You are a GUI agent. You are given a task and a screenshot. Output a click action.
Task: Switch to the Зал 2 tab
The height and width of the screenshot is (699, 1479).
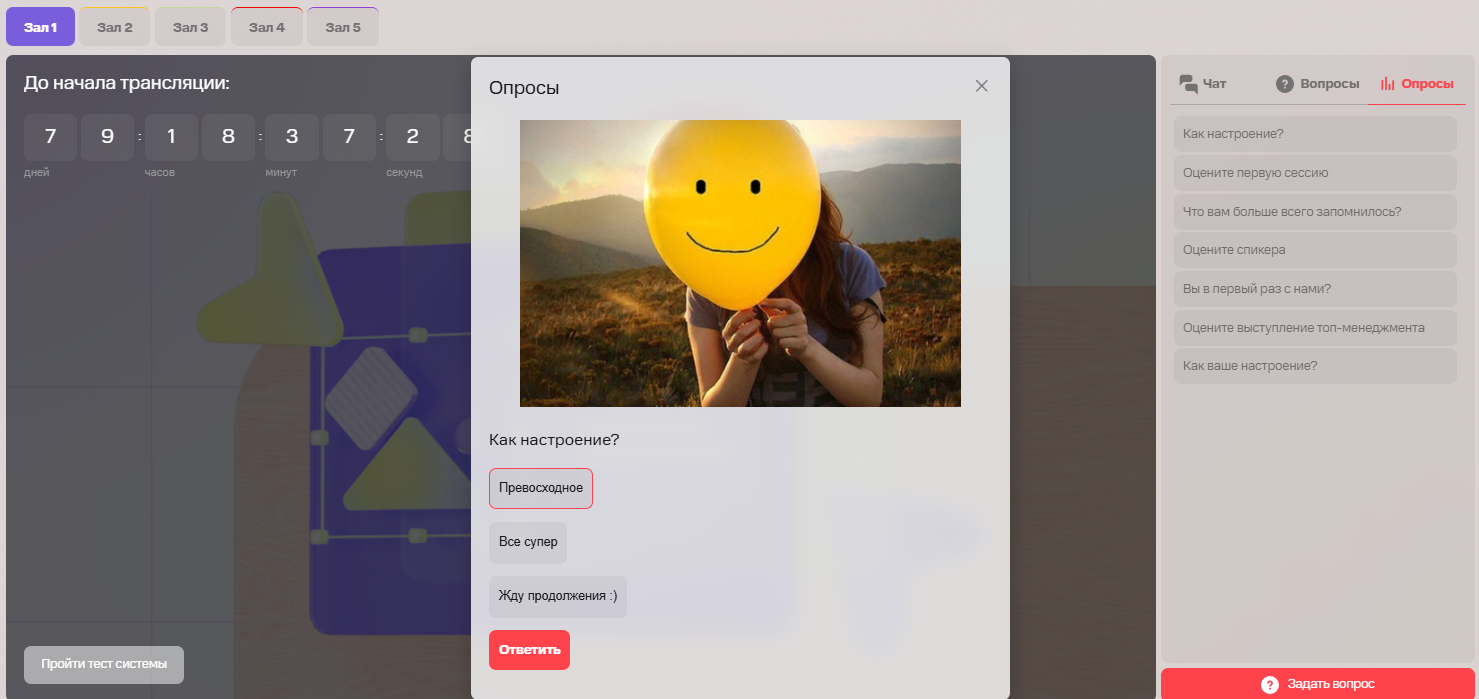115,27
